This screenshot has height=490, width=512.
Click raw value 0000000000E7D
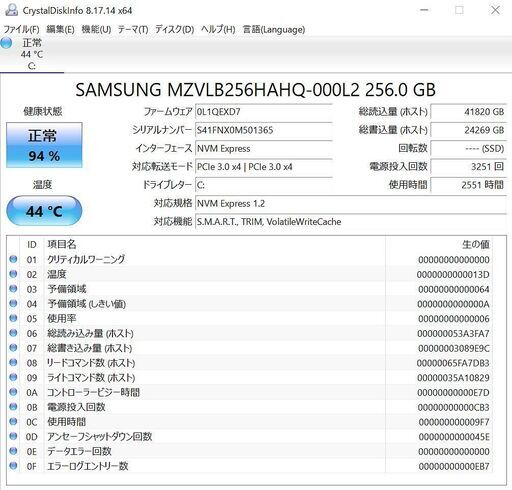[453, 393]
